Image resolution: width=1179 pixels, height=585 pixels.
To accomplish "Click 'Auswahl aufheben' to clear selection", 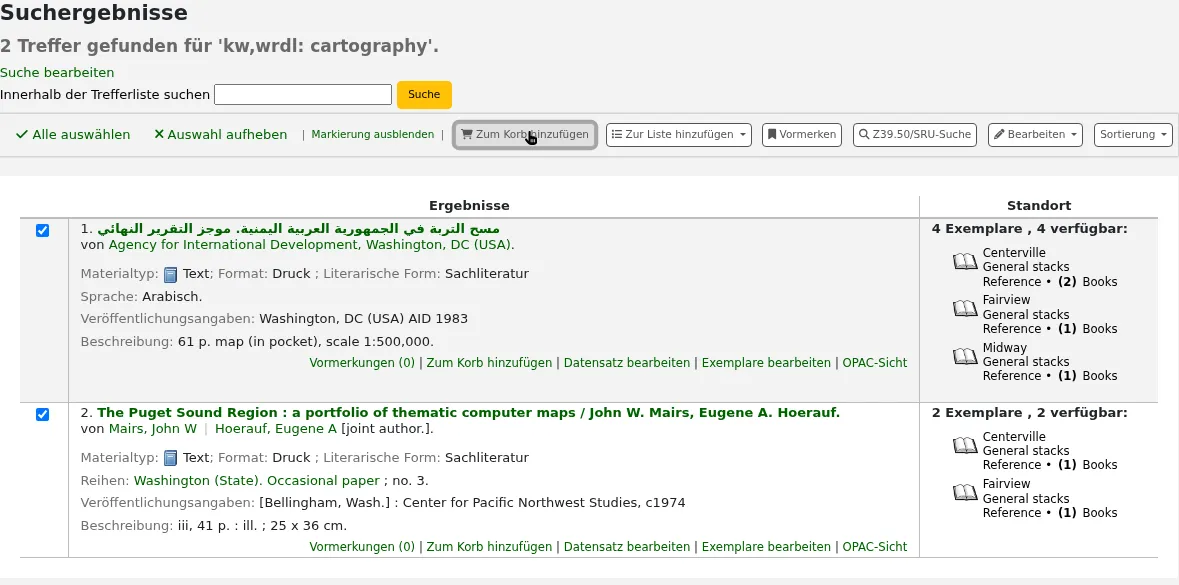I will 220,135.
